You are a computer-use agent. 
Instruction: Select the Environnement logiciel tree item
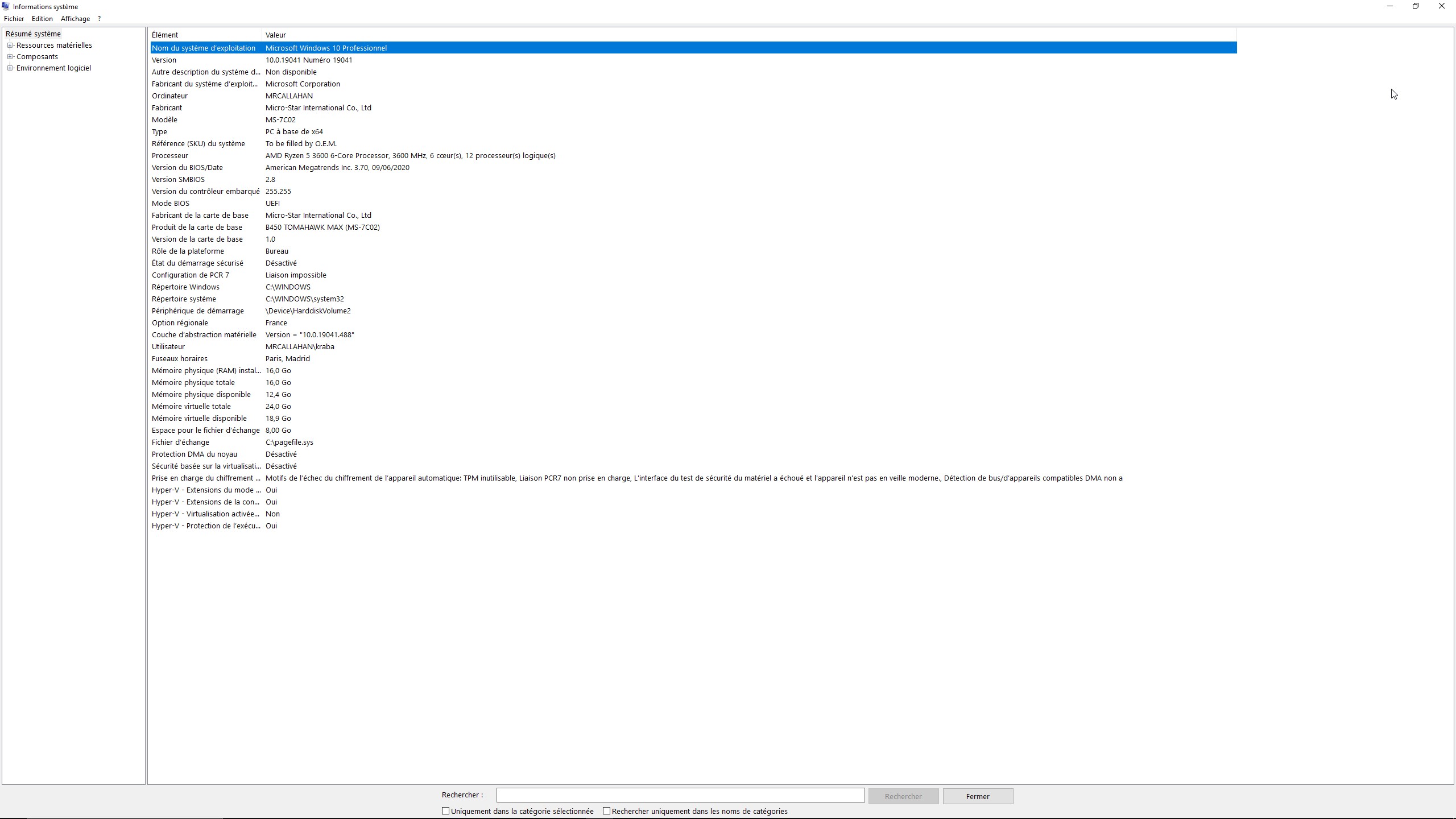(x=53, y=68)
